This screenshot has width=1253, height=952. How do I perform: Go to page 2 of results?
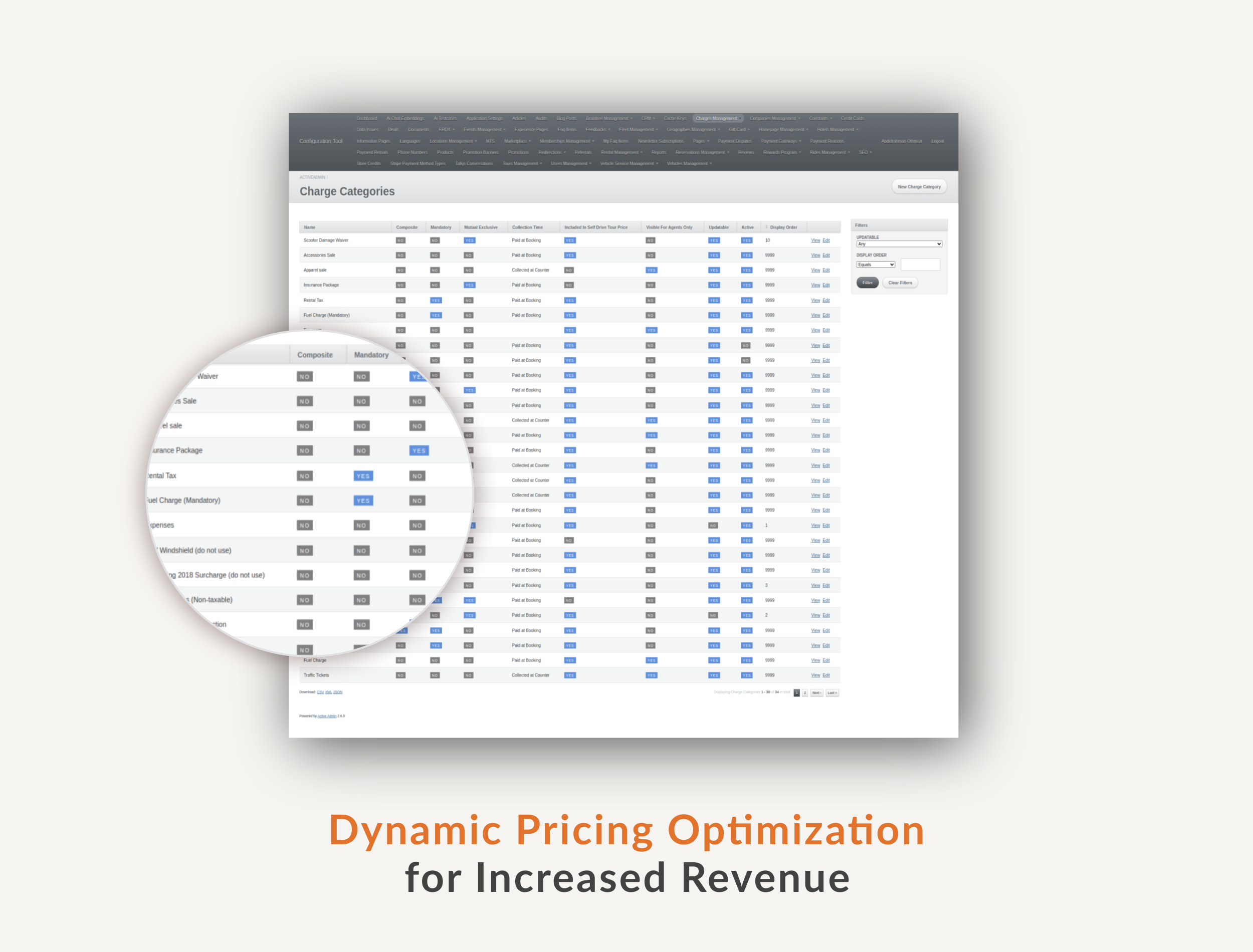click(x=805, y=693)
